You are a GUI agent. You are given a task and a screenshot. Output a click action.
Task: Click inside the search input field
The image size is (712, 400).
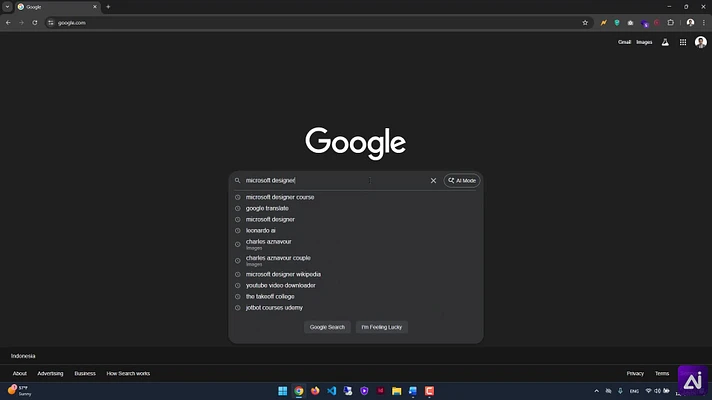(336, 180)
